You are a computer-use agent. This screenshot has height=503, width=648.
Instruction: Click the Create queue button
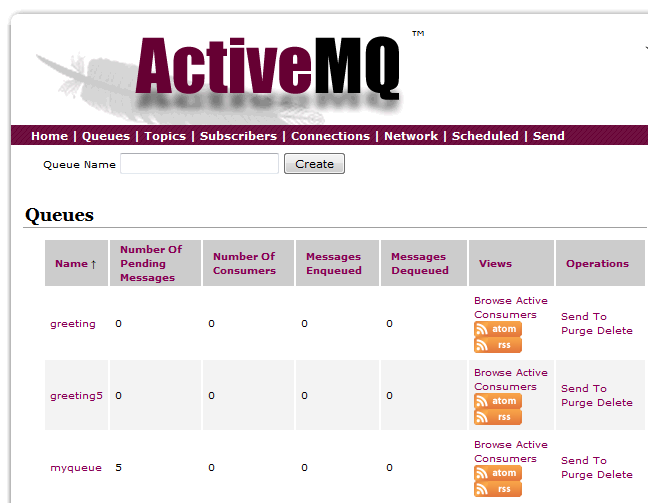(314, 164)
